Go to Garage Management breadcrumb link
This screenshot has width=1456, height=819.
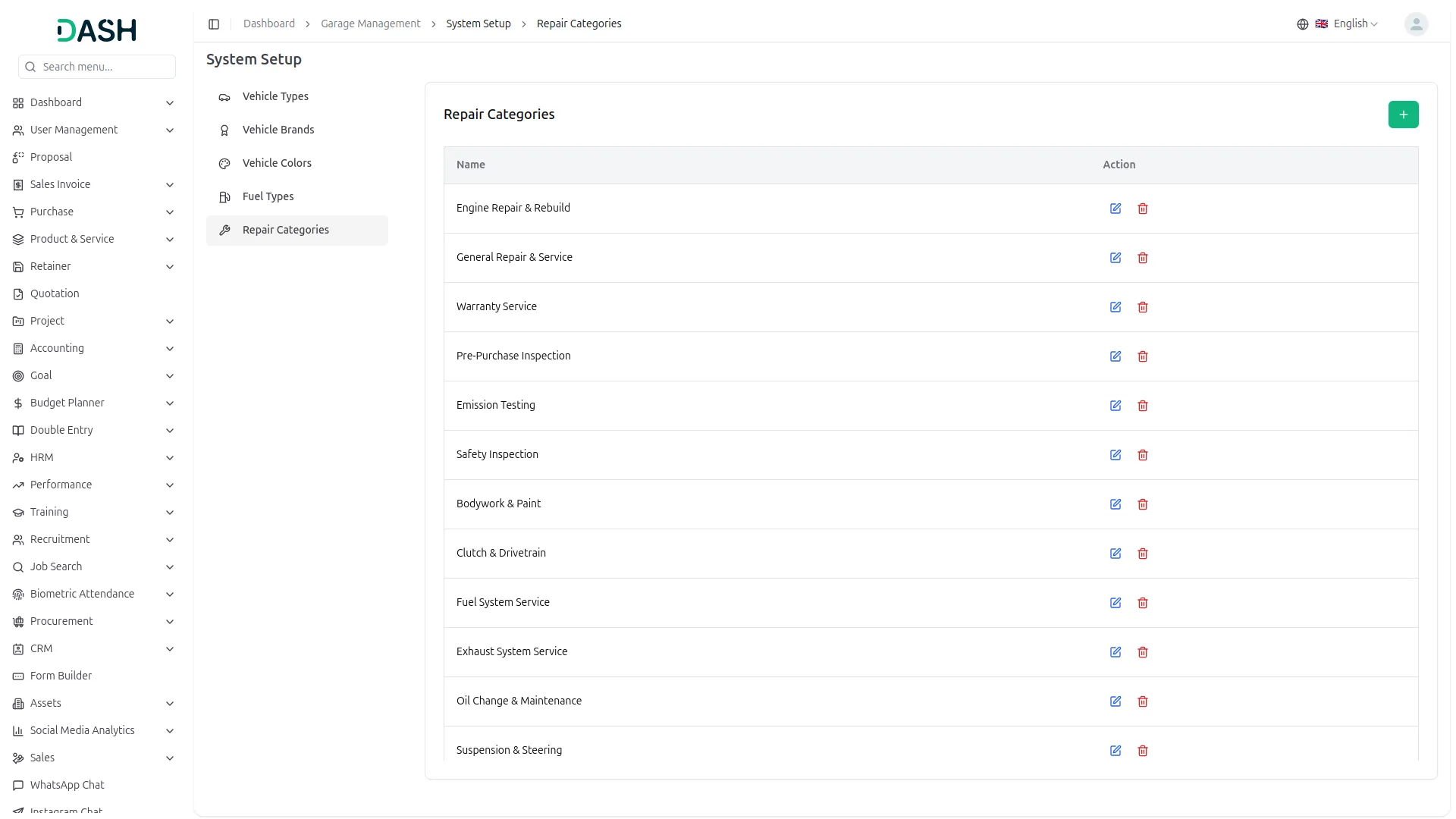coord(370,24)
